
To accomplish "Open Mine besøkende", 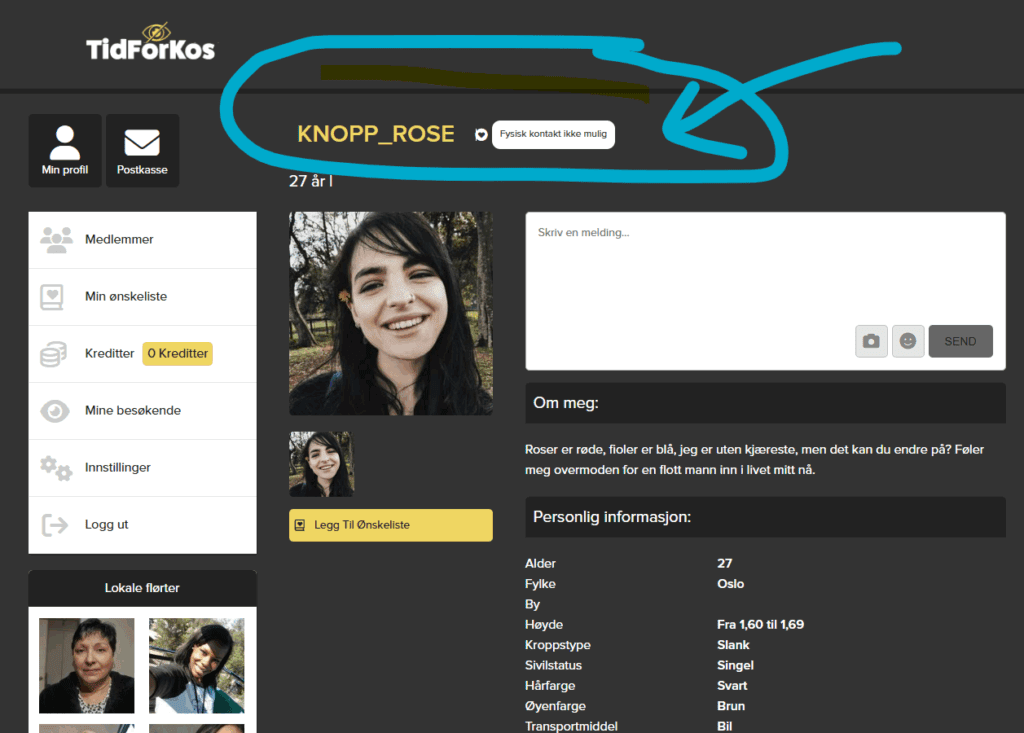I will 142,411.
